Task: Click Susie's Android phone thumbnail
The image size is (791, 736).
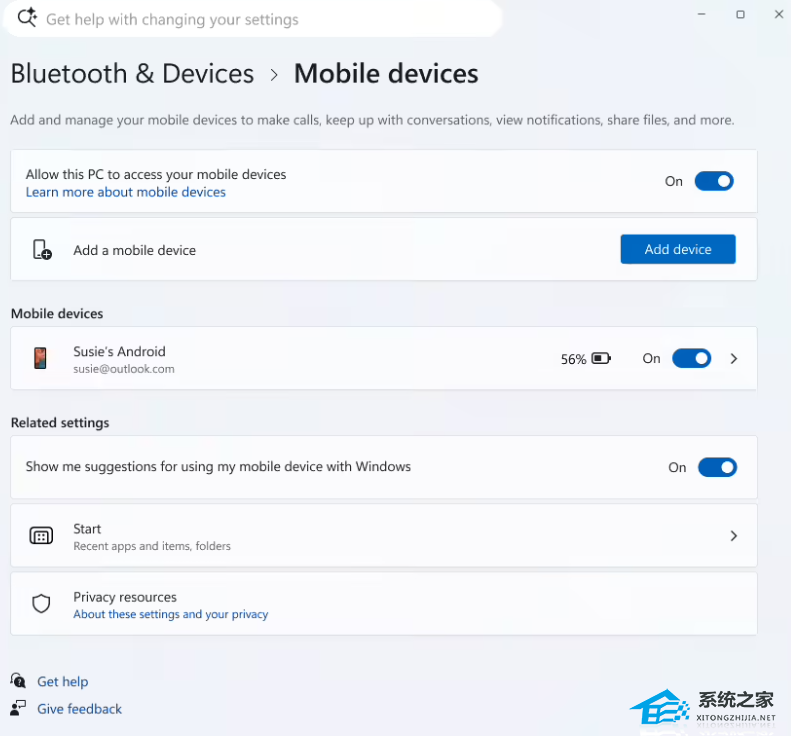Action: point(40,358)
